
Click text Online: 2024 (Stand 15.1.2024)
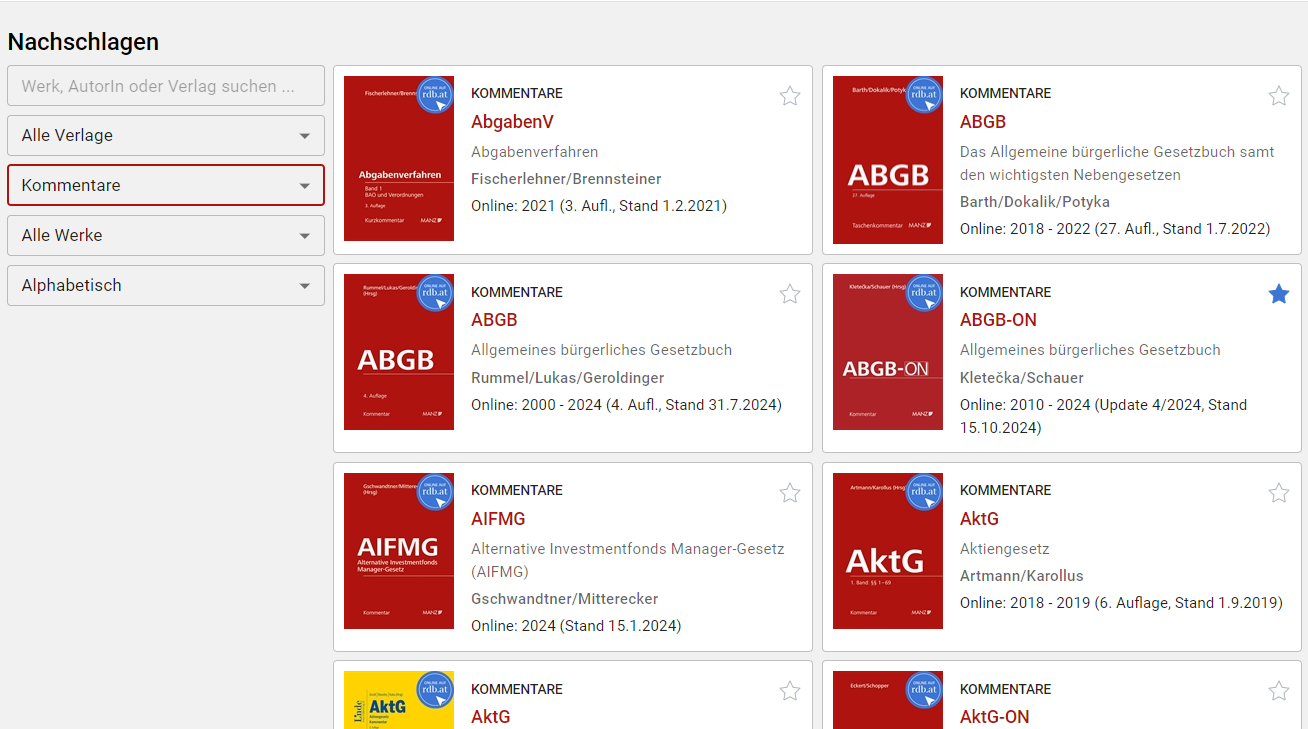[x=576, y=626]
